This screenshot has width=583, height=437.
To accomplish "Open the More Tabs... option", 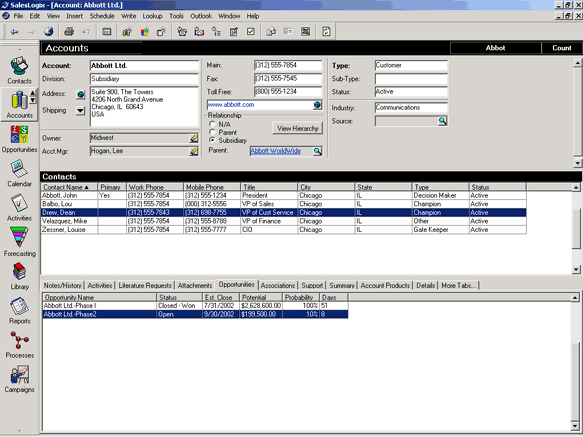I will 458,286.
